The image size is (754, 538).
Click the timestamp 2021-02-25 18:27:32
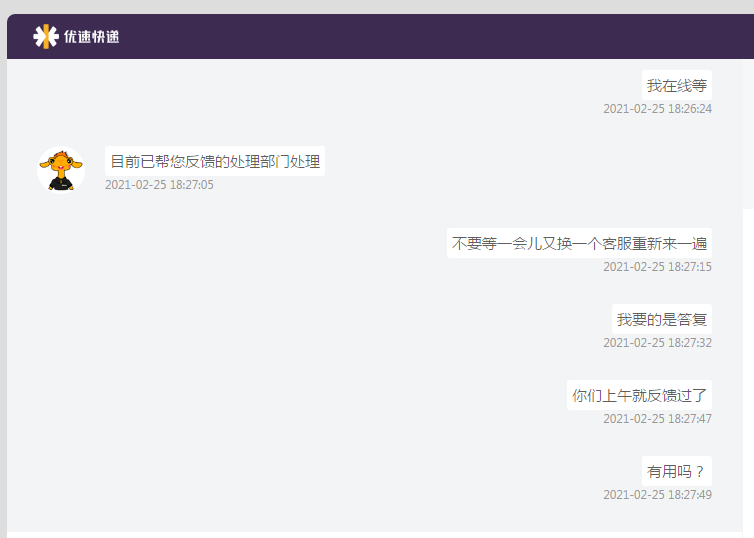pos(657,343)
